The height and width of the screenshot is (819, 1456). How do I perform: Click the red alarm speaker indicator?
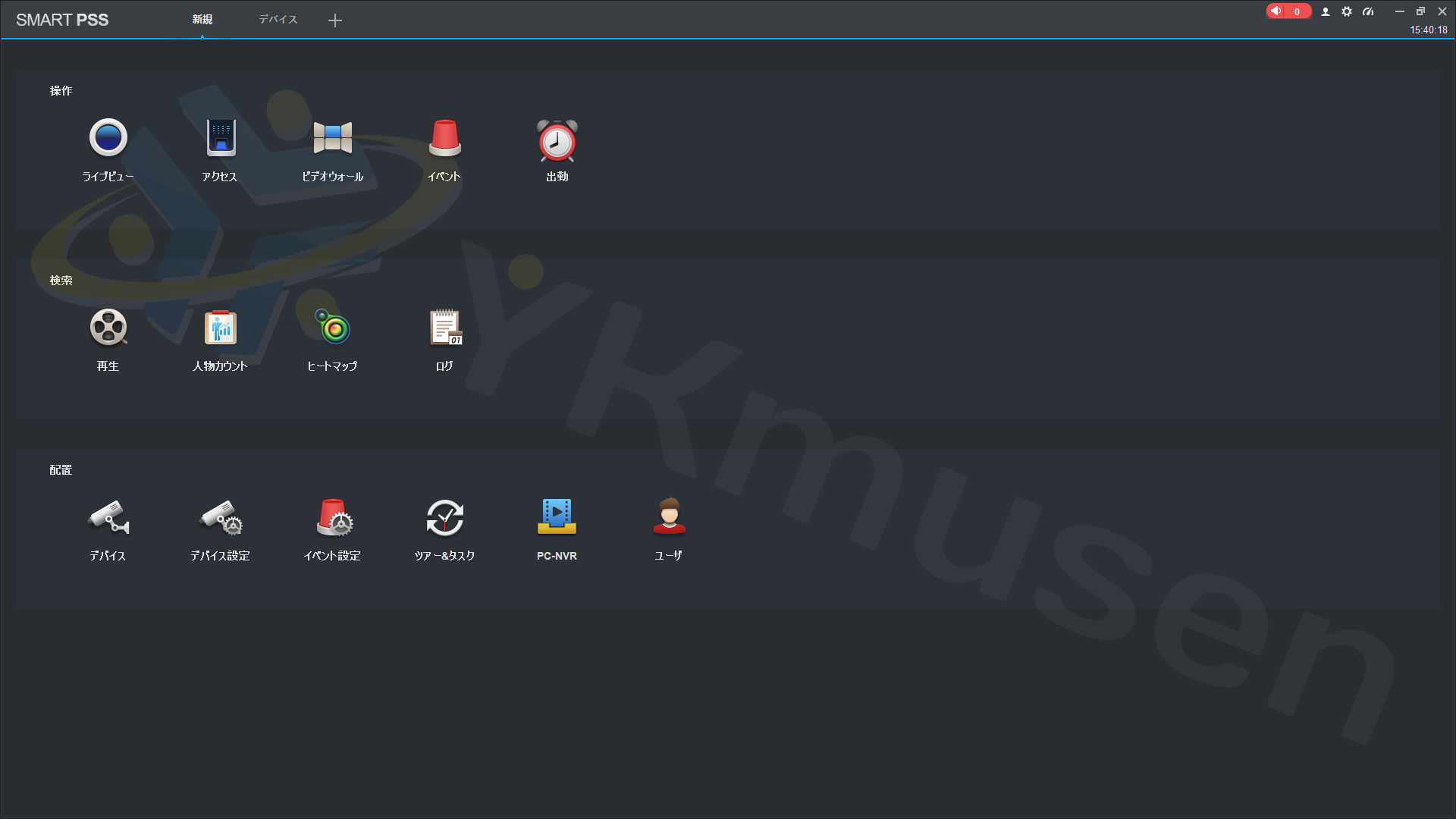coord(1287,11)
